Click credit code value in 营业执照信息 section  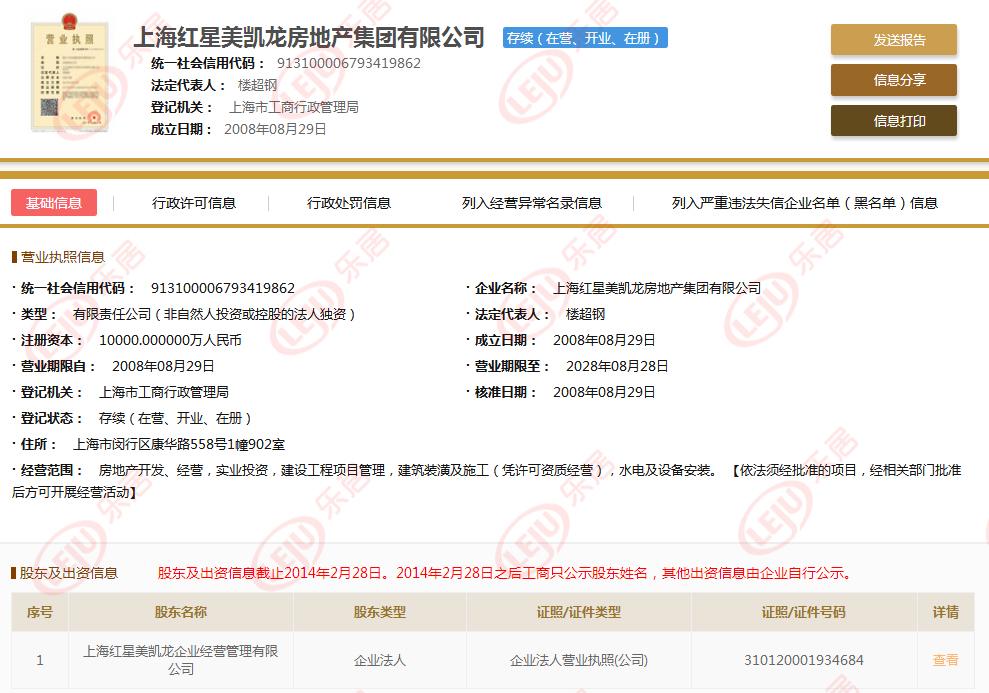[x=223, y=288]
